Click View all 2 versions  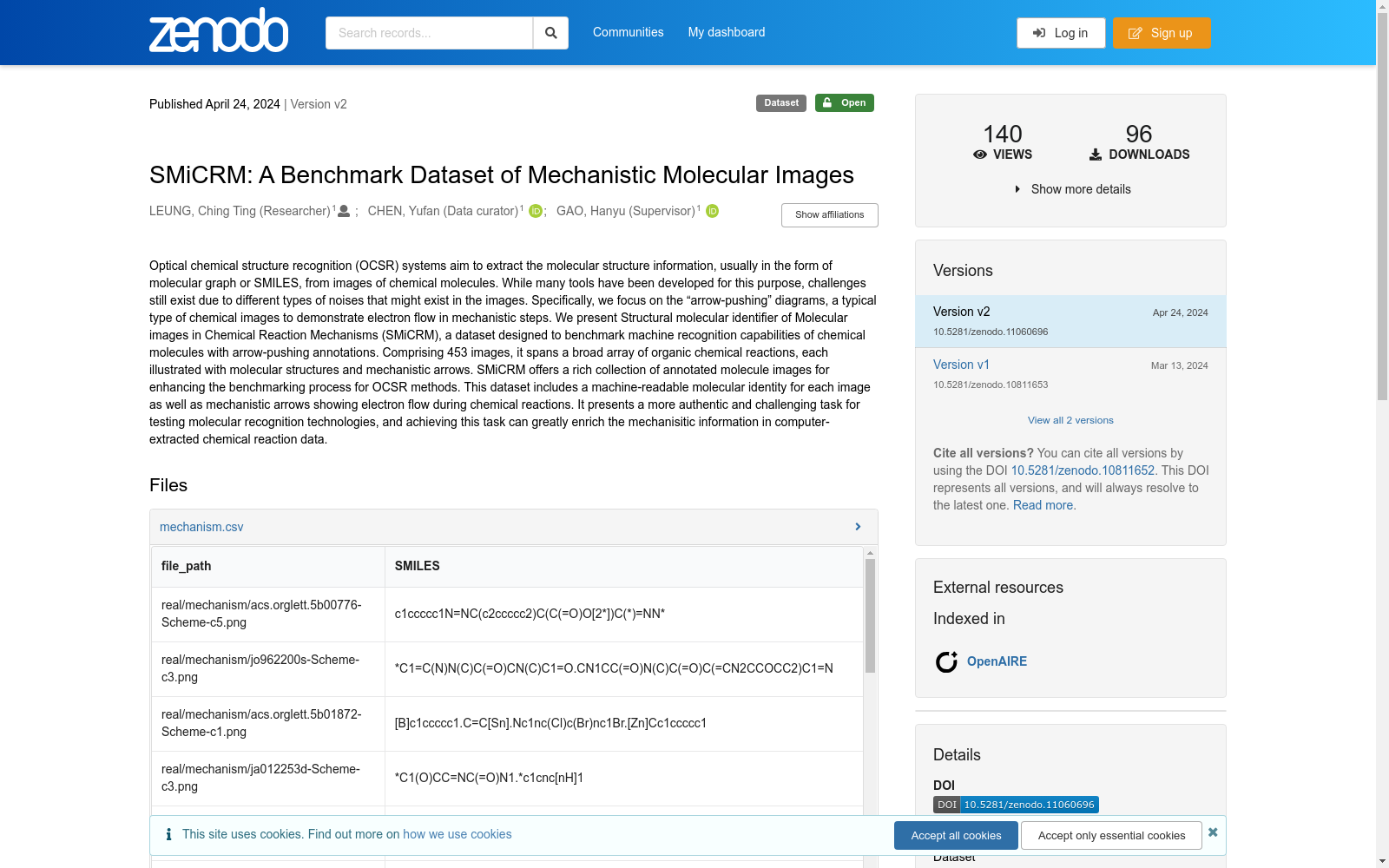point(1070,420)
